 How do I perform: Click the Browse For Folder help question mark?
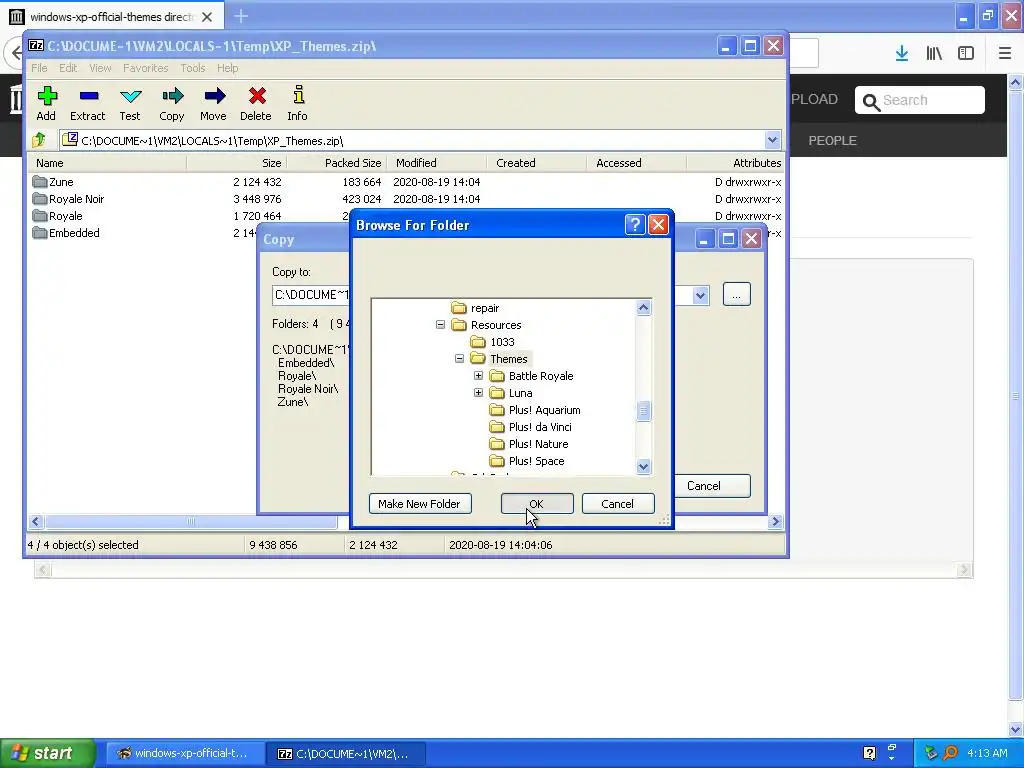click(x=635, y=225)
